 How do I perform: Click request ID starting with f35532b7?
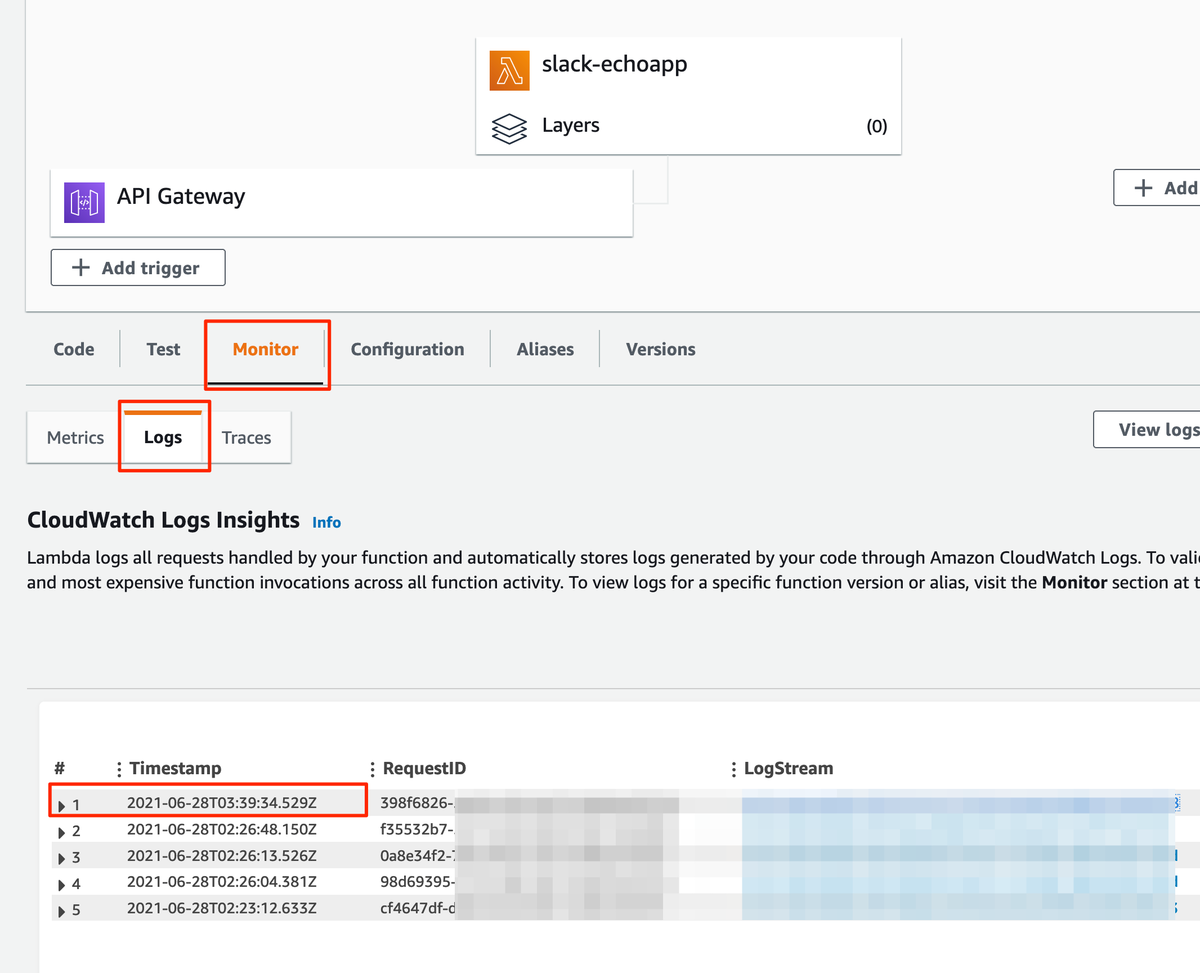417,830
